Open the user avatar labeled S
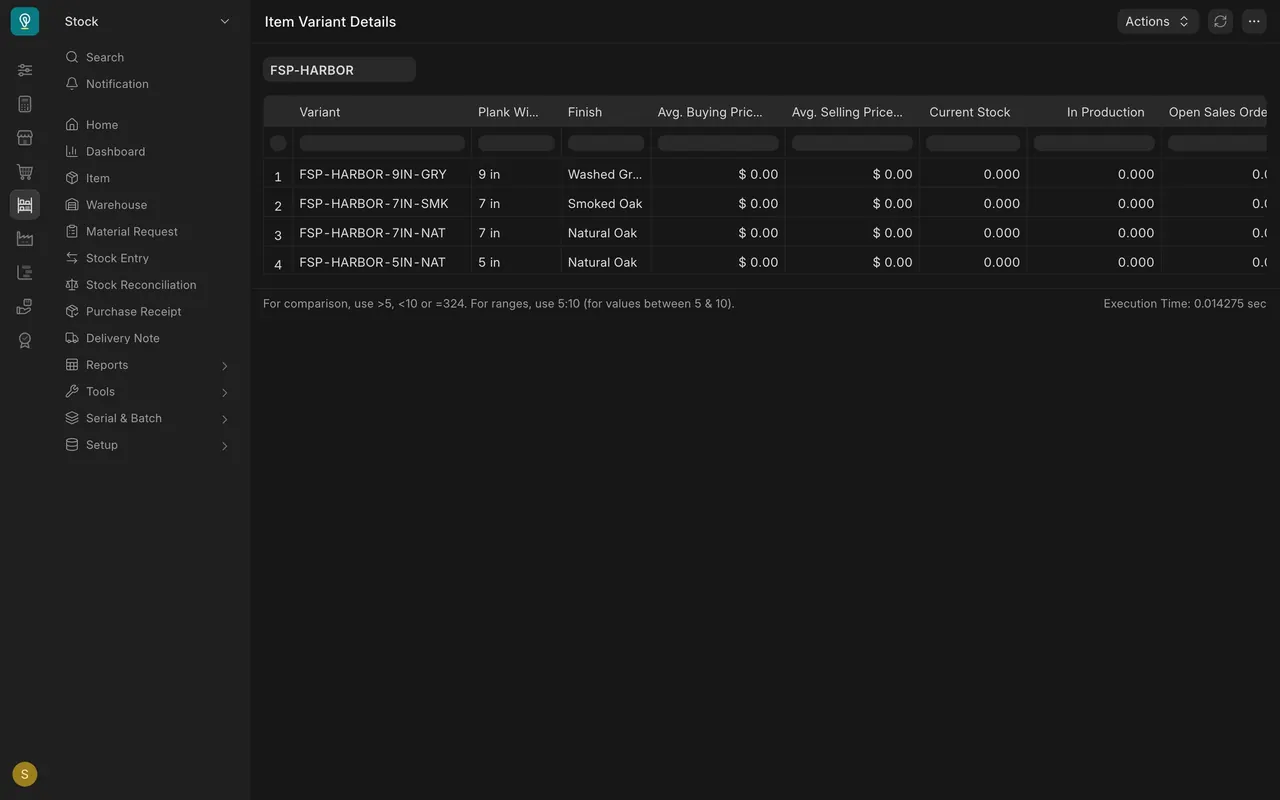Screen dimensions: 1280x800 pyautogui.click(x=25, y=774)
